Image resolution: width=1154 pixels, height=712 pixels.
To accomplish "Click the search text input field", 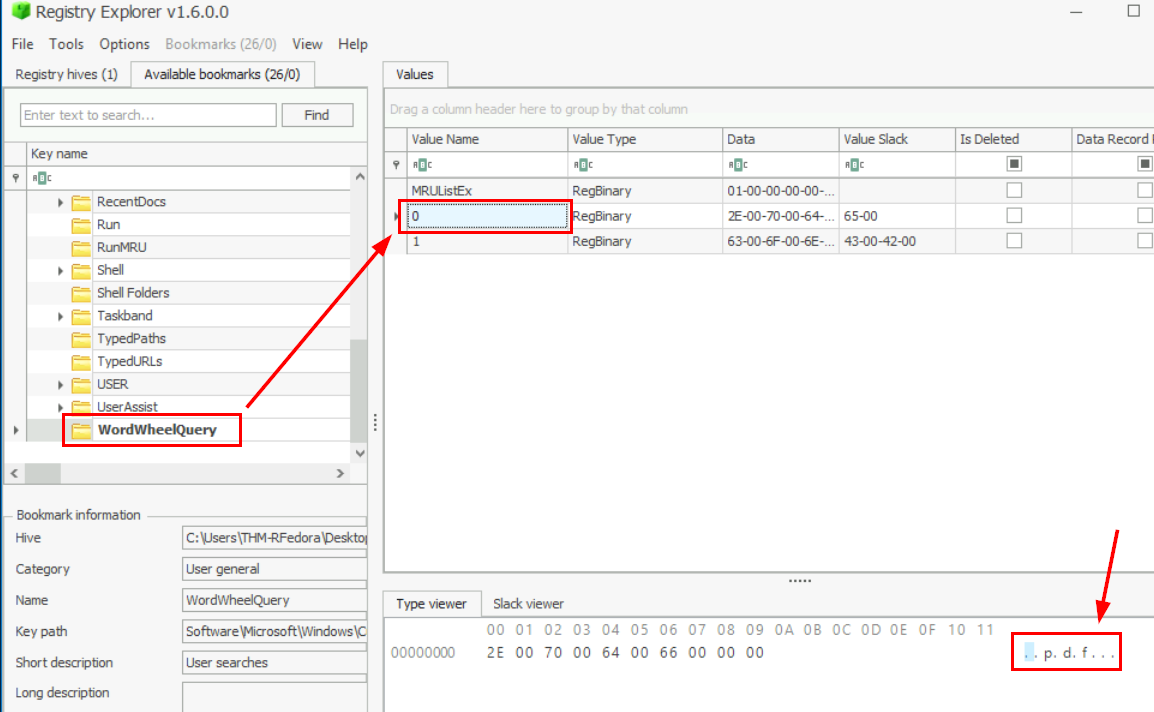I will (x=148, y=115).
